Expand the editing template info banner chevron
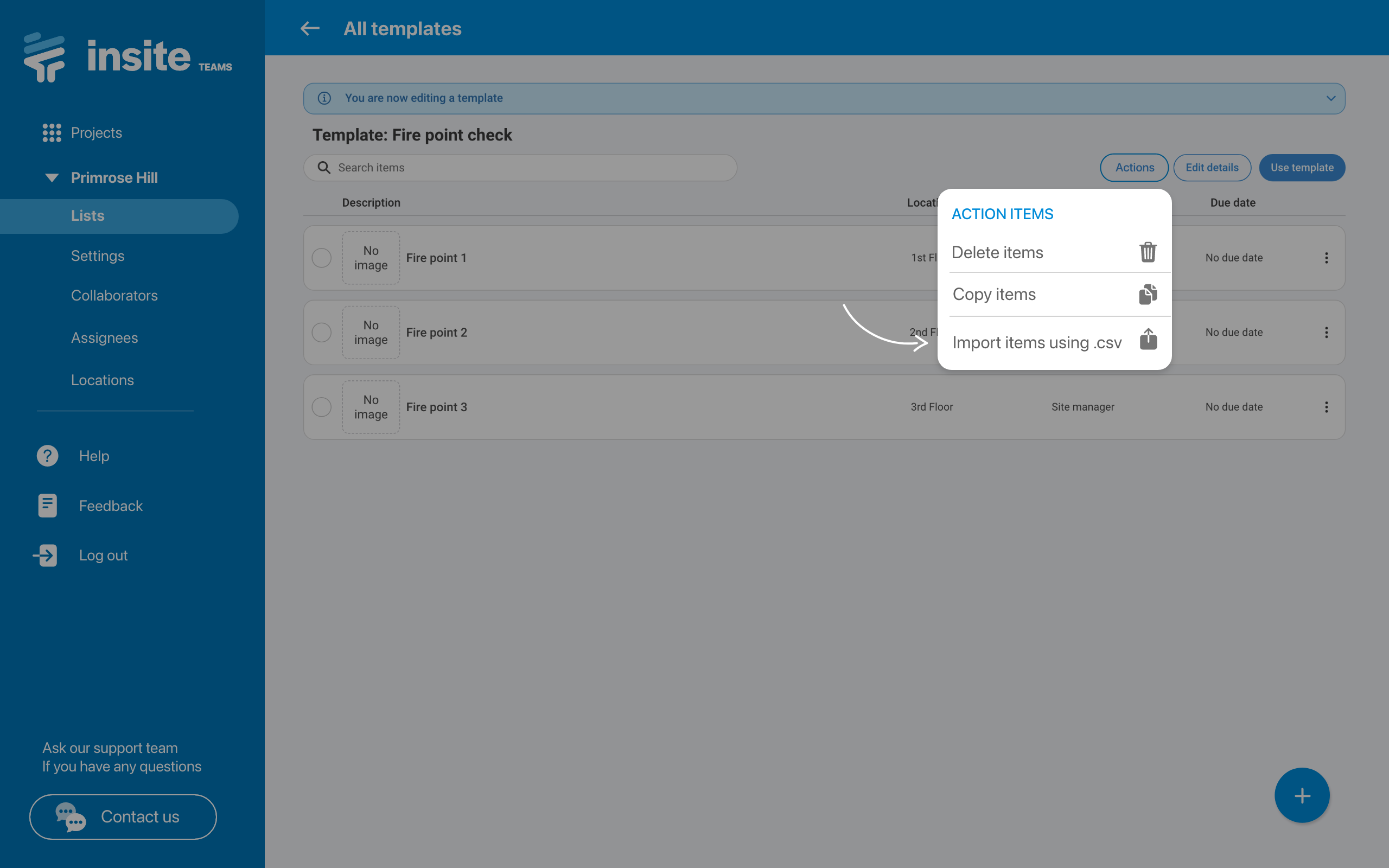 tap(1330, 98)
